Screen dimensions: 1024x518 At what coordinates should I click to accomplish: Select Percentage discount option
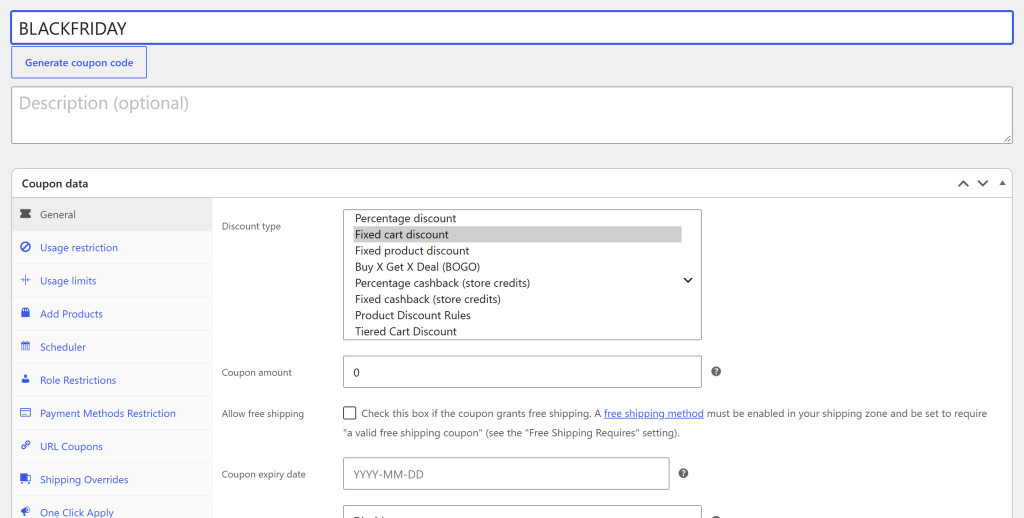(406, 218)
